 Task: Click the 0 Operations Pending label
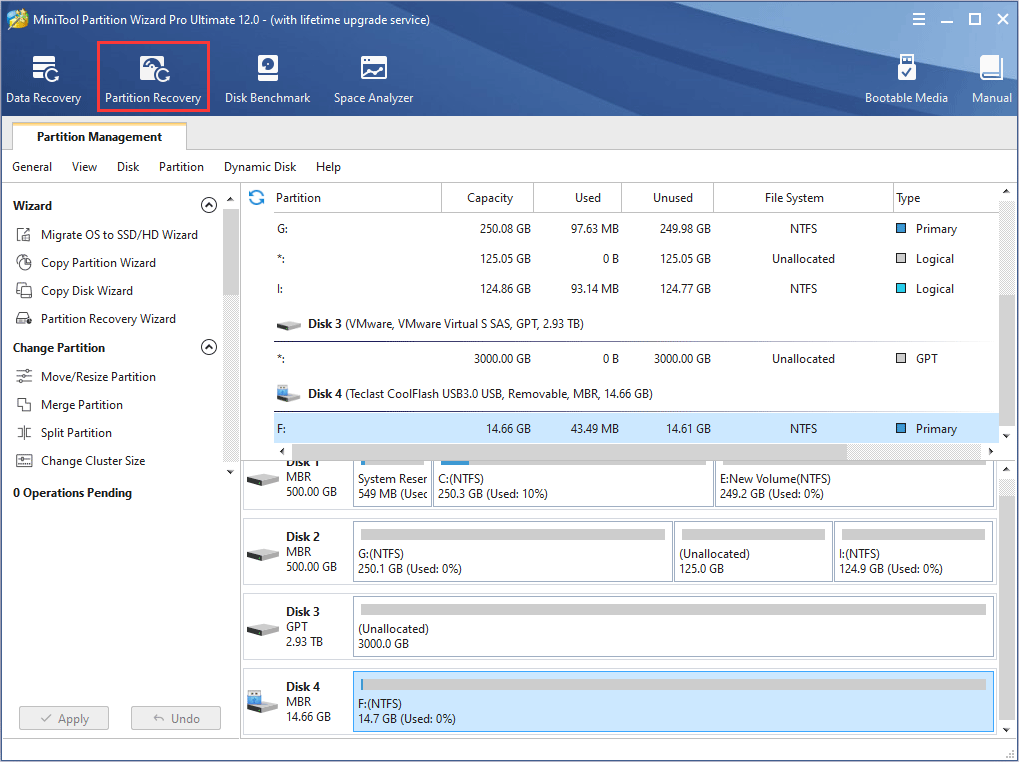(72, 493)
